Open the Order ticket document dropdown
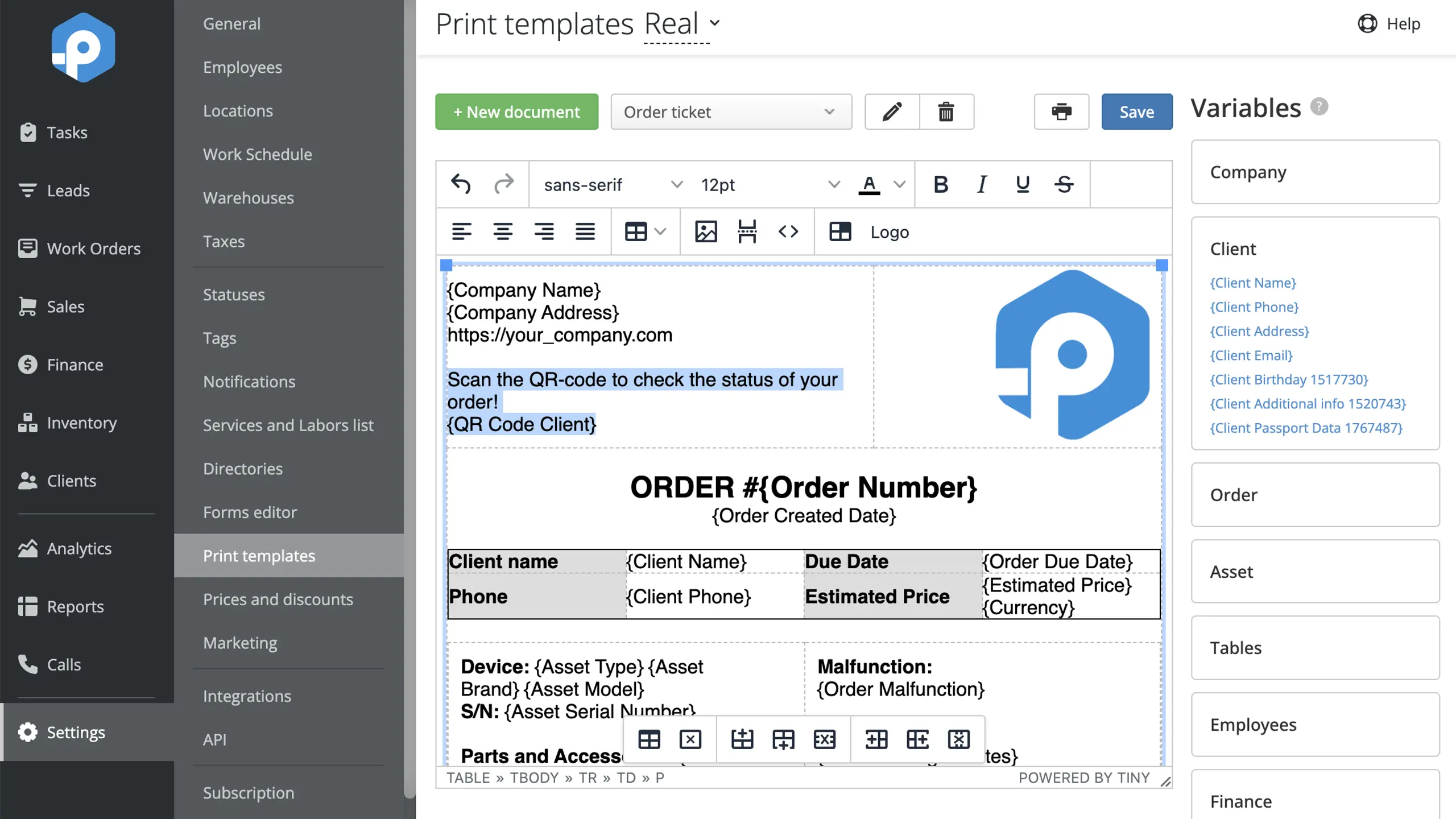This screenshot has width=1456, height=819. point(731,111)
